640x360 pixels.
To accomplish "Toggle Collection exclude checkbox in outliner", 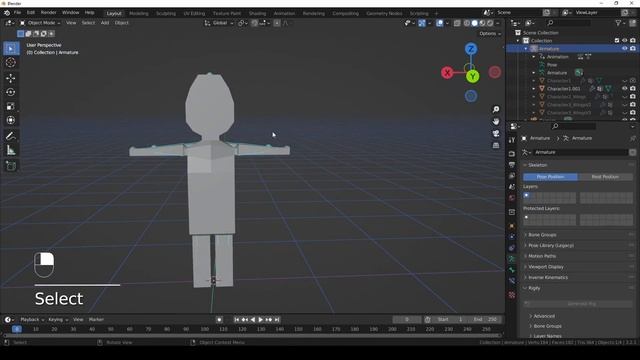I will (617, 40).
